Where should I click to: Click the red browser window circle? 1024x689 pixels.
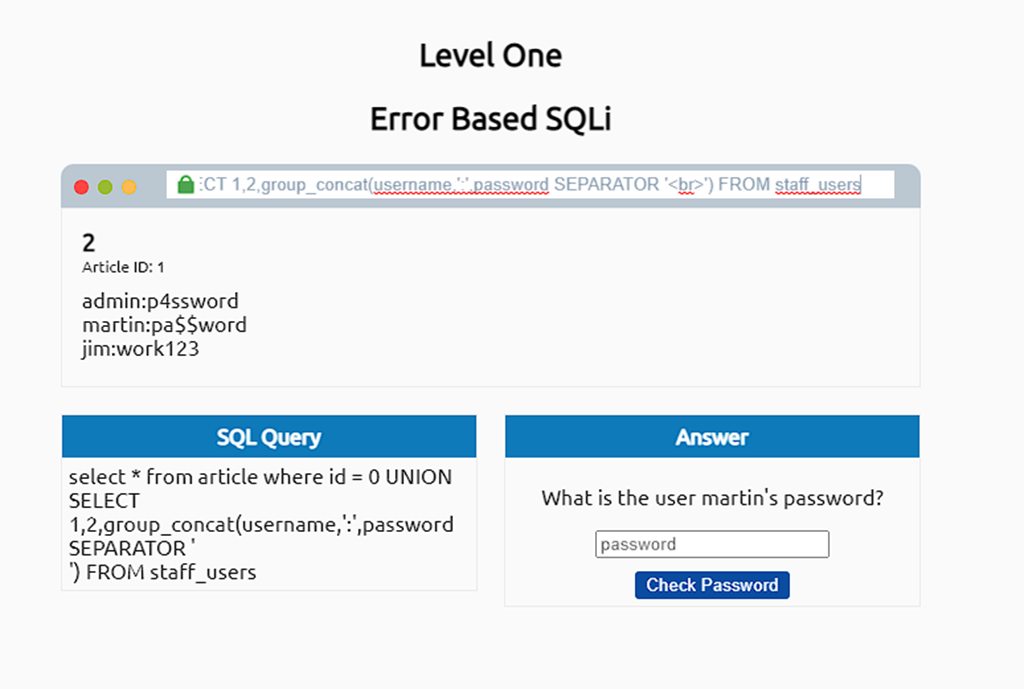coord(81,186)
